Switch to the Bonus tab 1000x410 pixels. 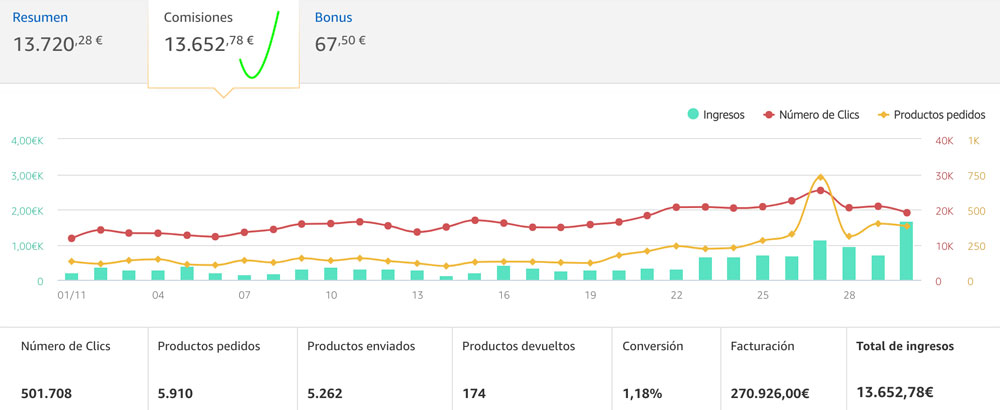tap(333, 18)
